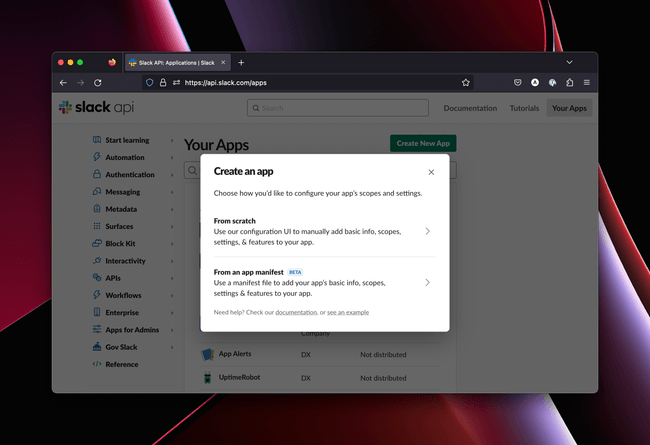The height and width of the screenshot is (445, 650).
Task: Open a new browser tab with plus
Action: [241, 63]
